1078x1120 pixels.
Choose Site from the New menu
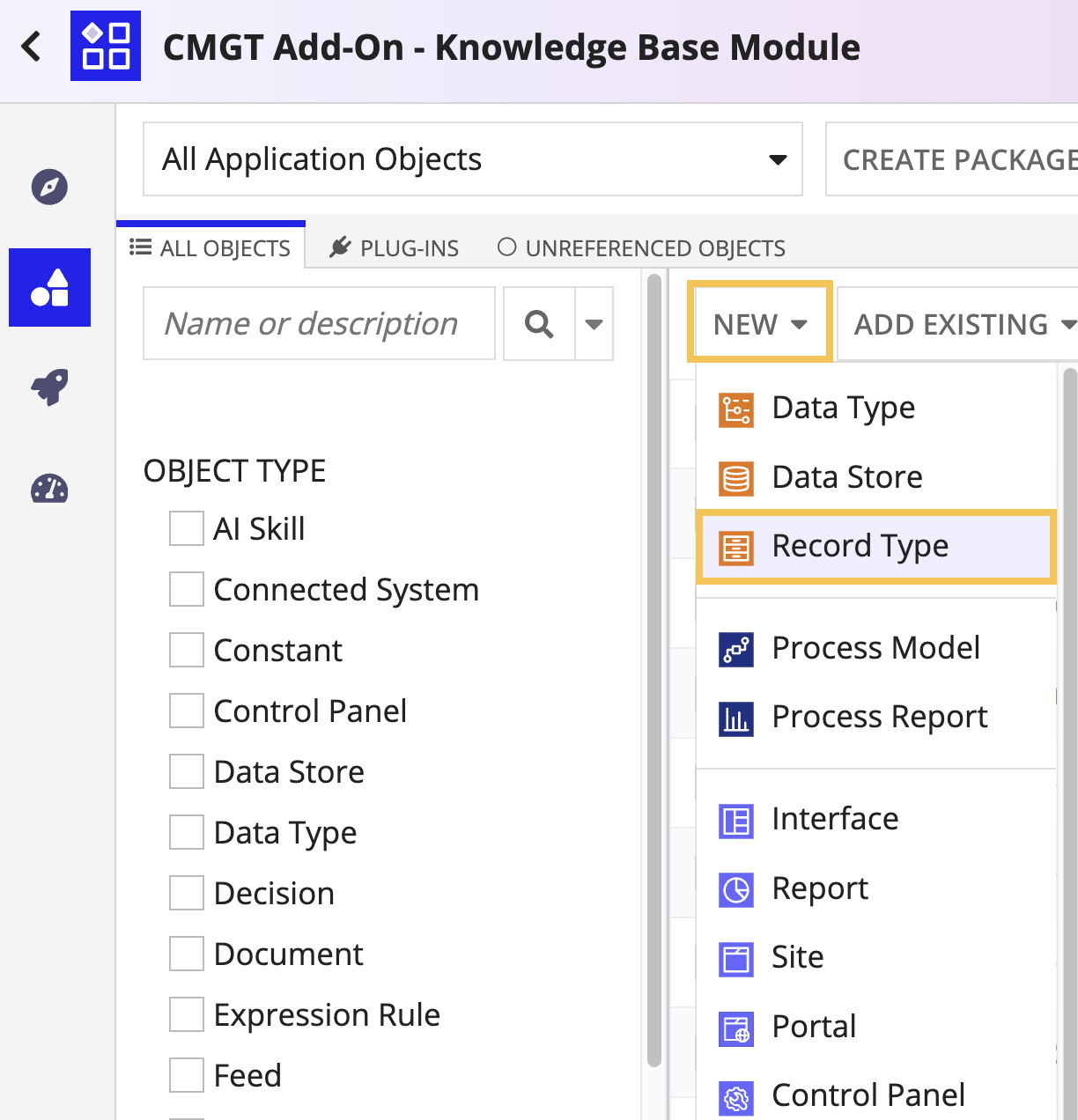click(876, 958)
